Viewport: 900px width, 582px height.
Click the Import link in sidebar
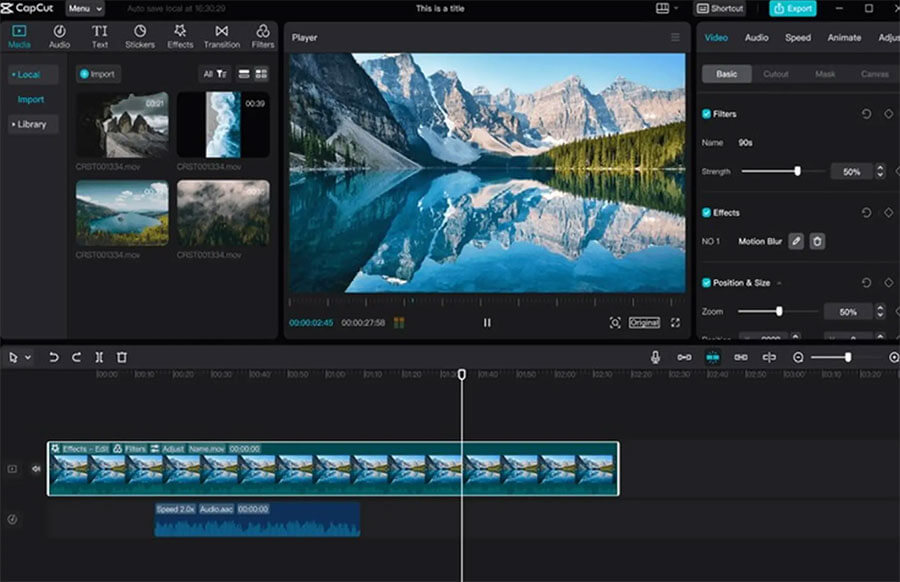30,99
